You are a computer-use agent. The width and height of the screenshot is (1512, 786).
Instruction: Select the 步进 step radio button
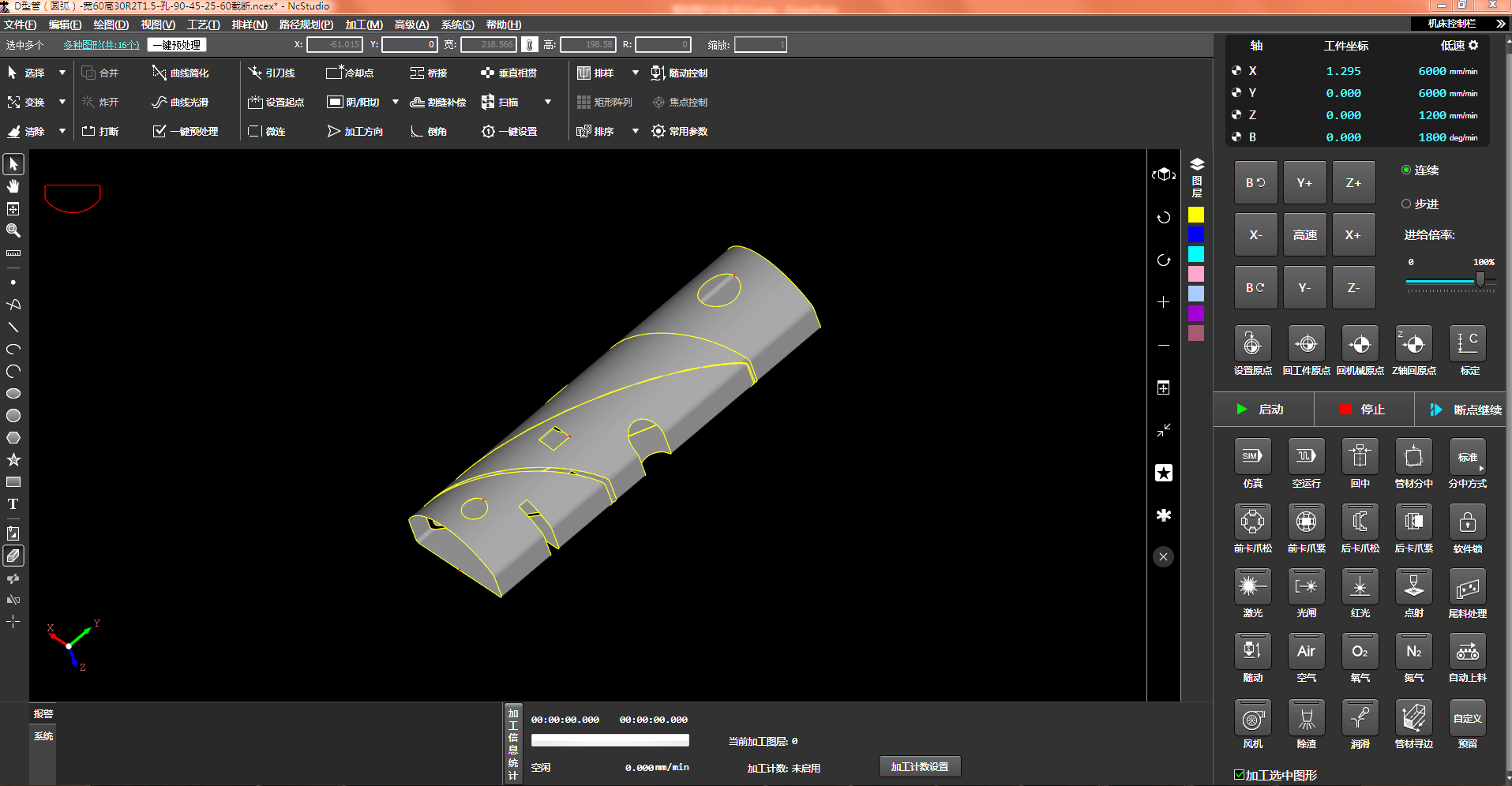click(x=1406, y=204)
